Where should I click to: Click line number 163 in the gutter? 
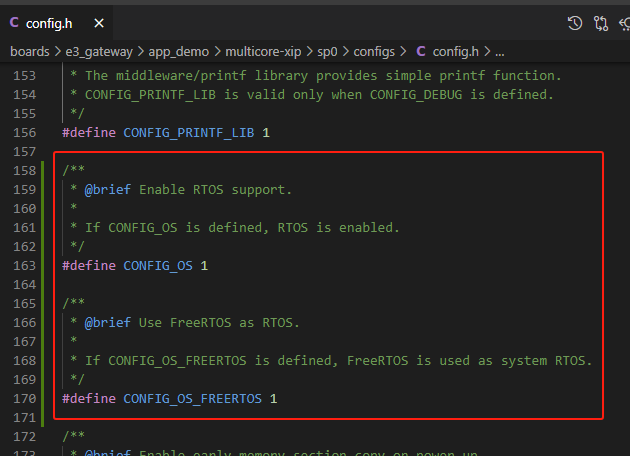pos(23,265)
